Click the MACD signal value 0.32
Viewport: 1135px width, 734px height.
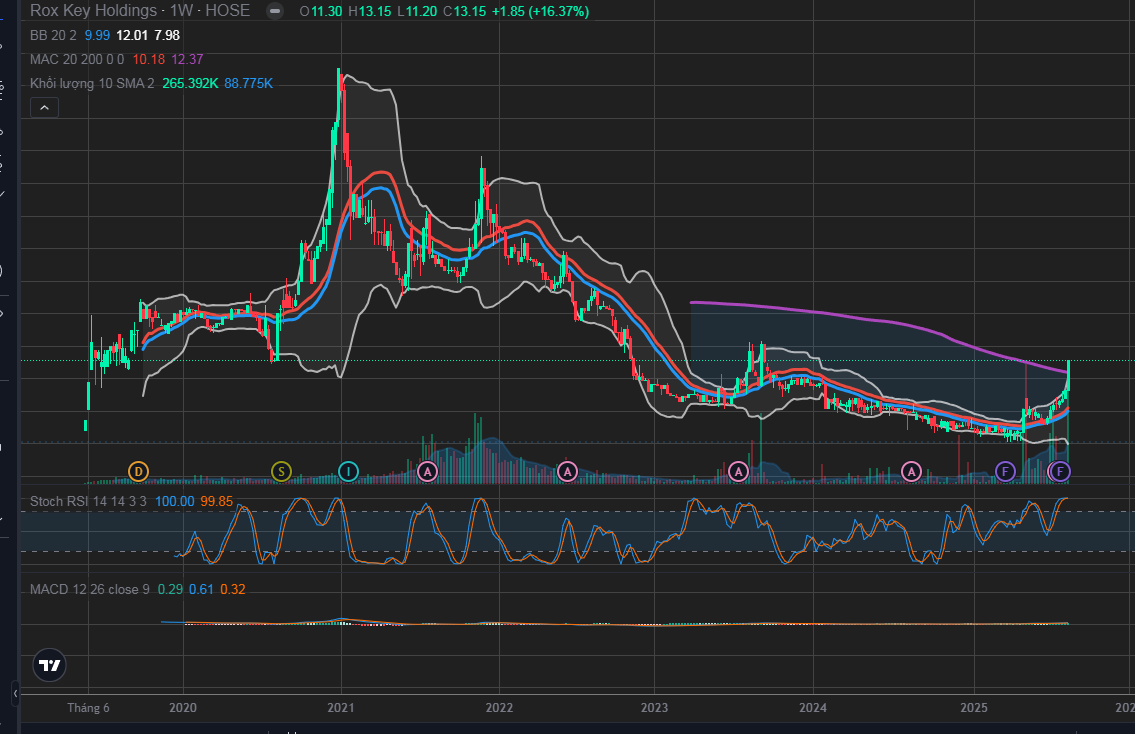tap(232, 589)
